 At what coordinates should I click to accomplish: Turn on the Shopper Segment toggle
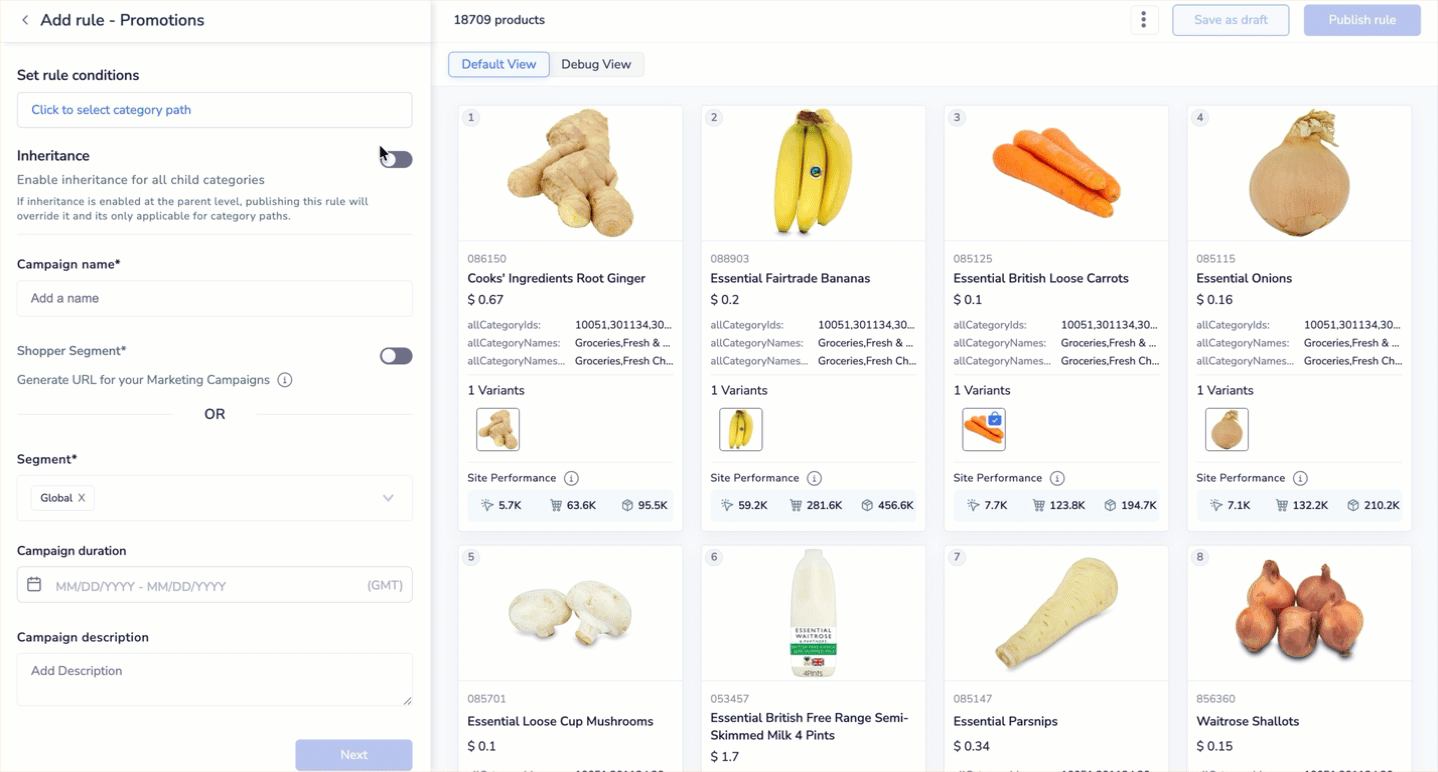pyautogui.click(x=396, y=356)
